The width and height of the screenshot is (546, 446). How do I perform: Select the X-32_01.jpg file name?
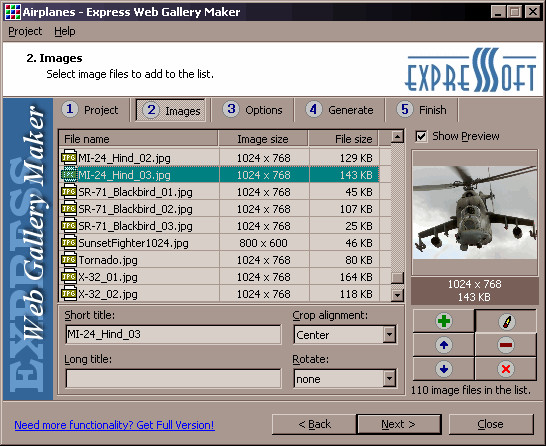point(108,277)
